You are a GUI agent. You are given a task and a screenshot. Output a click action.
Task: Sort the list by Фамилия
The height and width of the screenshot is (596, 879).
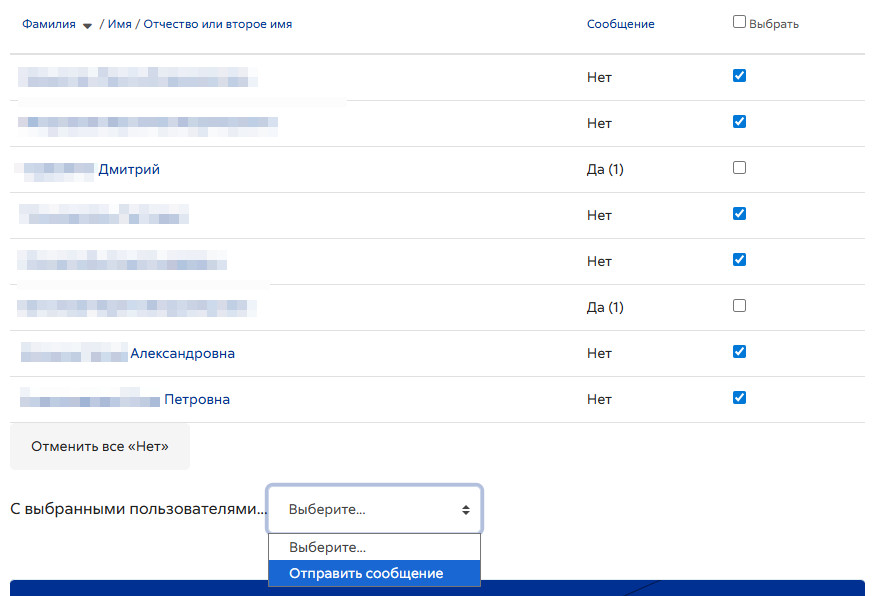[49, 24]
